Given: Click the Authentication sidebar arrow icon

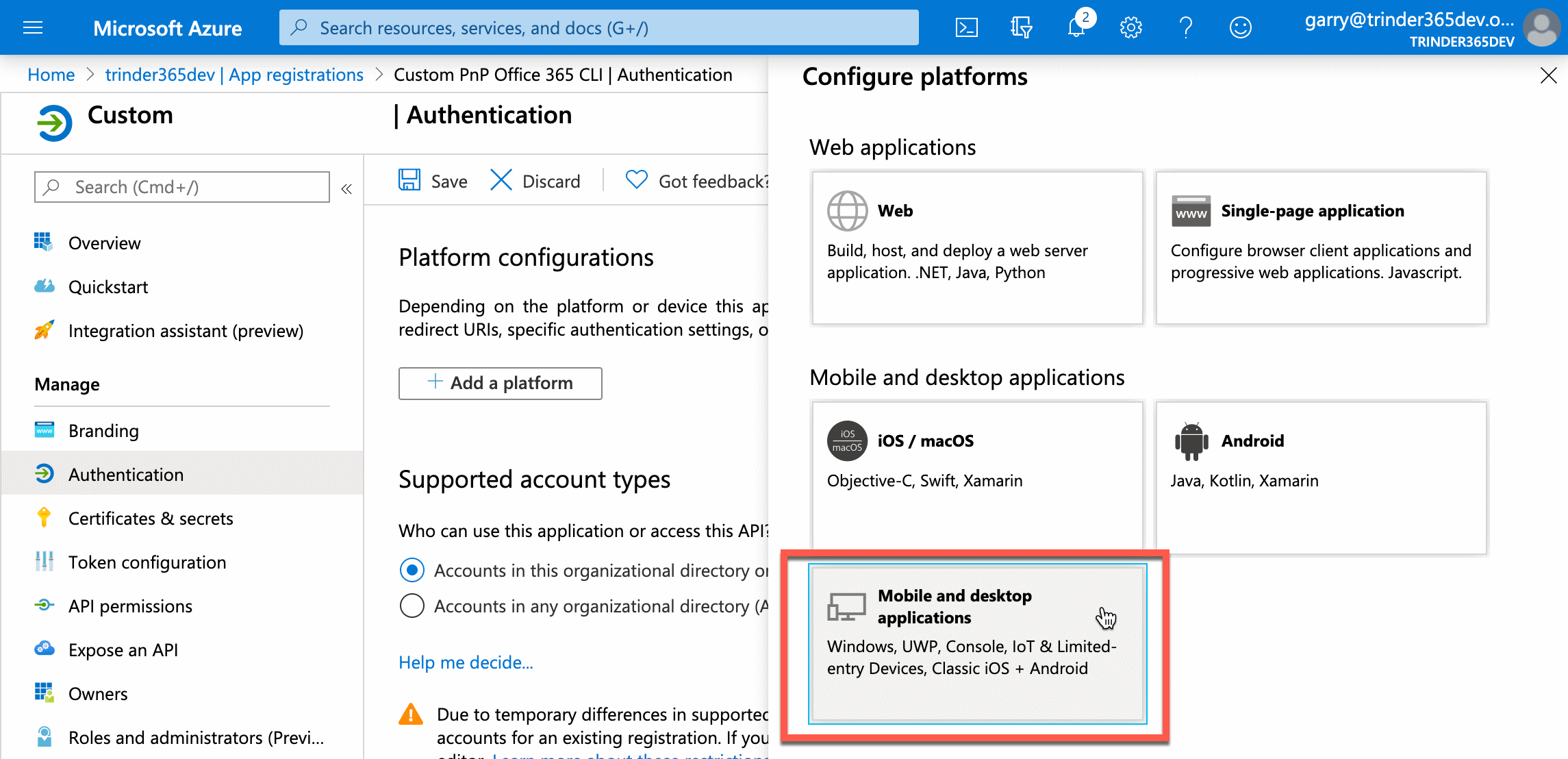Looking at the screenshot, I should [44, 473].
